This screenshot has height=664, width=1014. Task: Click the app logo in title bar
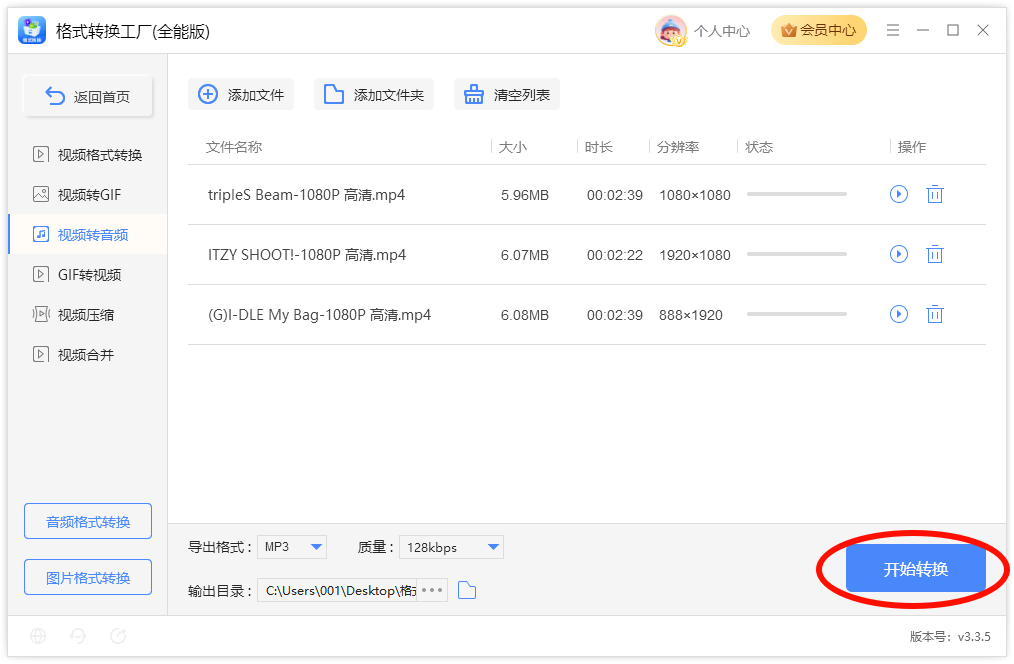(32, 30)
